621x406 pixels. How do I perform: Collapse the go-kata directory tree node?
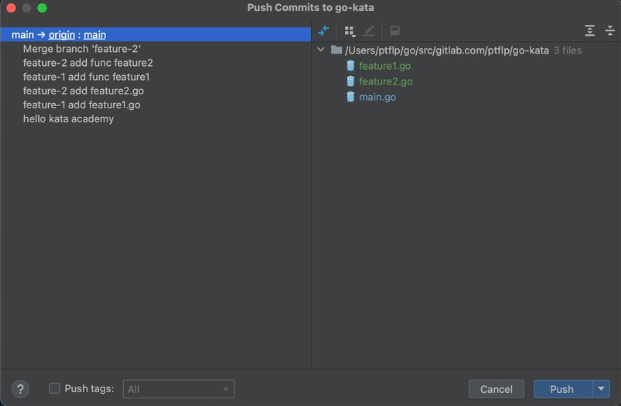320,50
